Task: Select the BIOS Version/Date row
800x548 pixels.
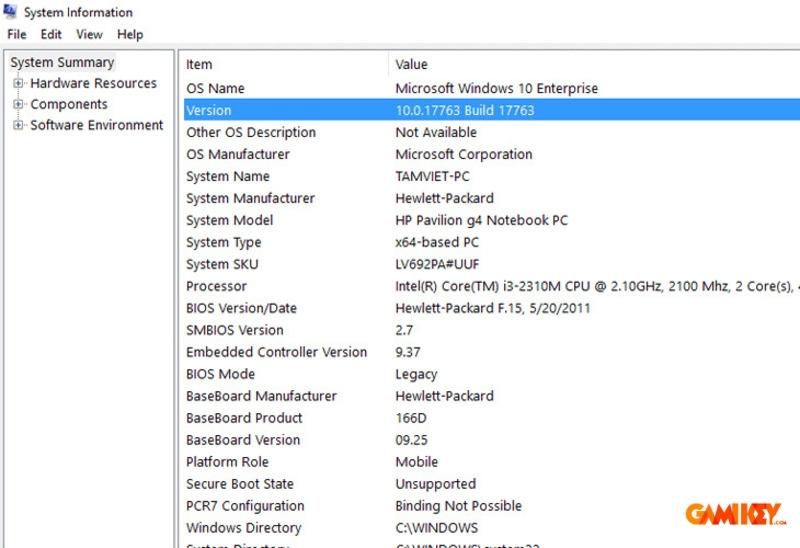Action: tap(492, 308)
